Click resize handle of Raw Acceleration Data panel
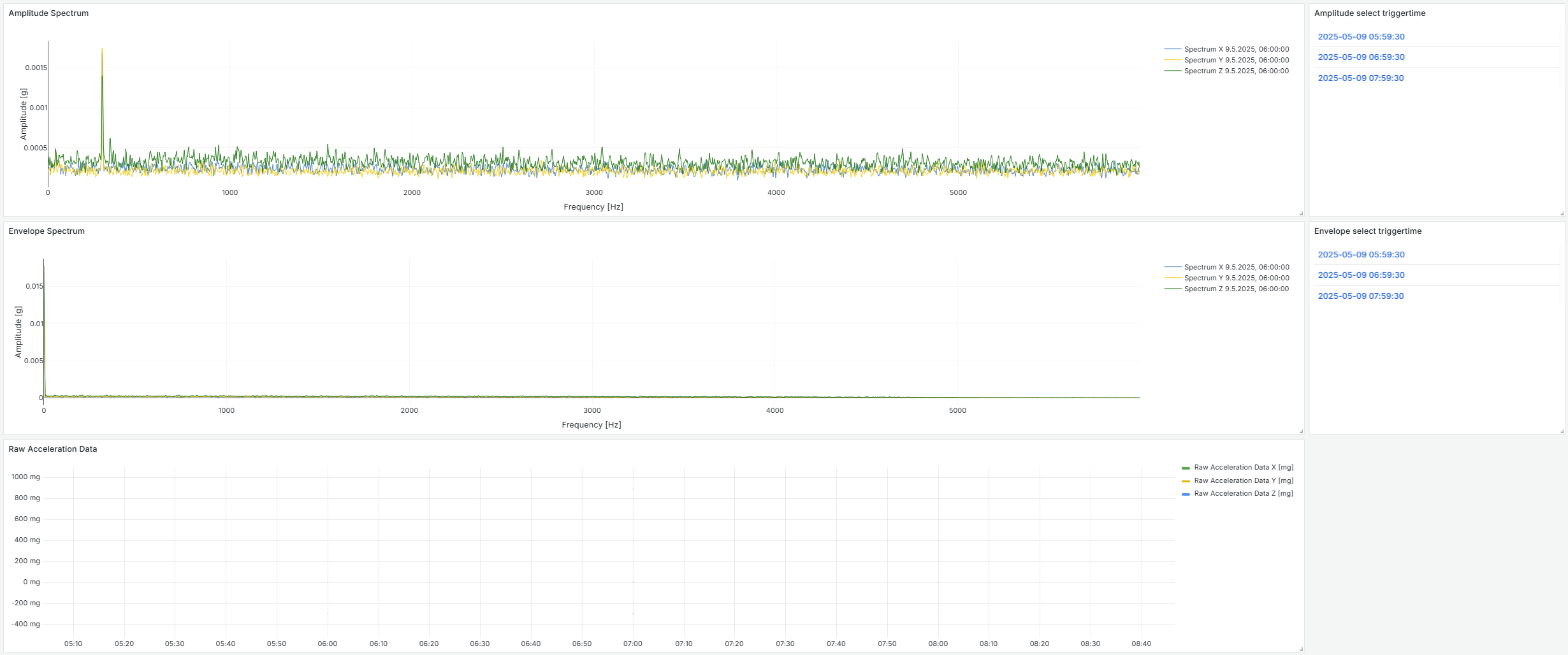 tap(1300, 649)
